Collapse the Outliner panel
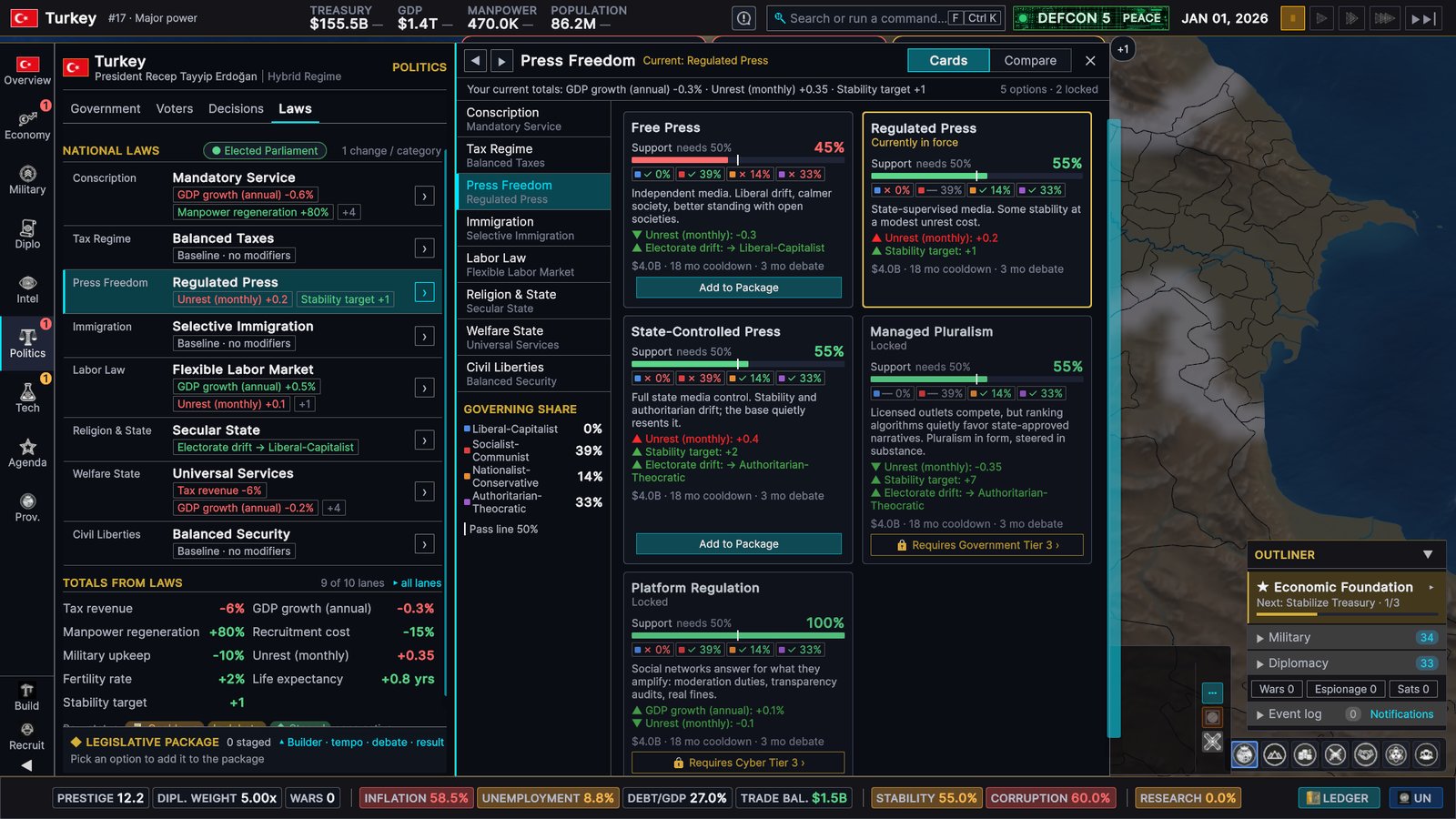This screenshot has height=819, width=1456. [x=1428, y=554]
